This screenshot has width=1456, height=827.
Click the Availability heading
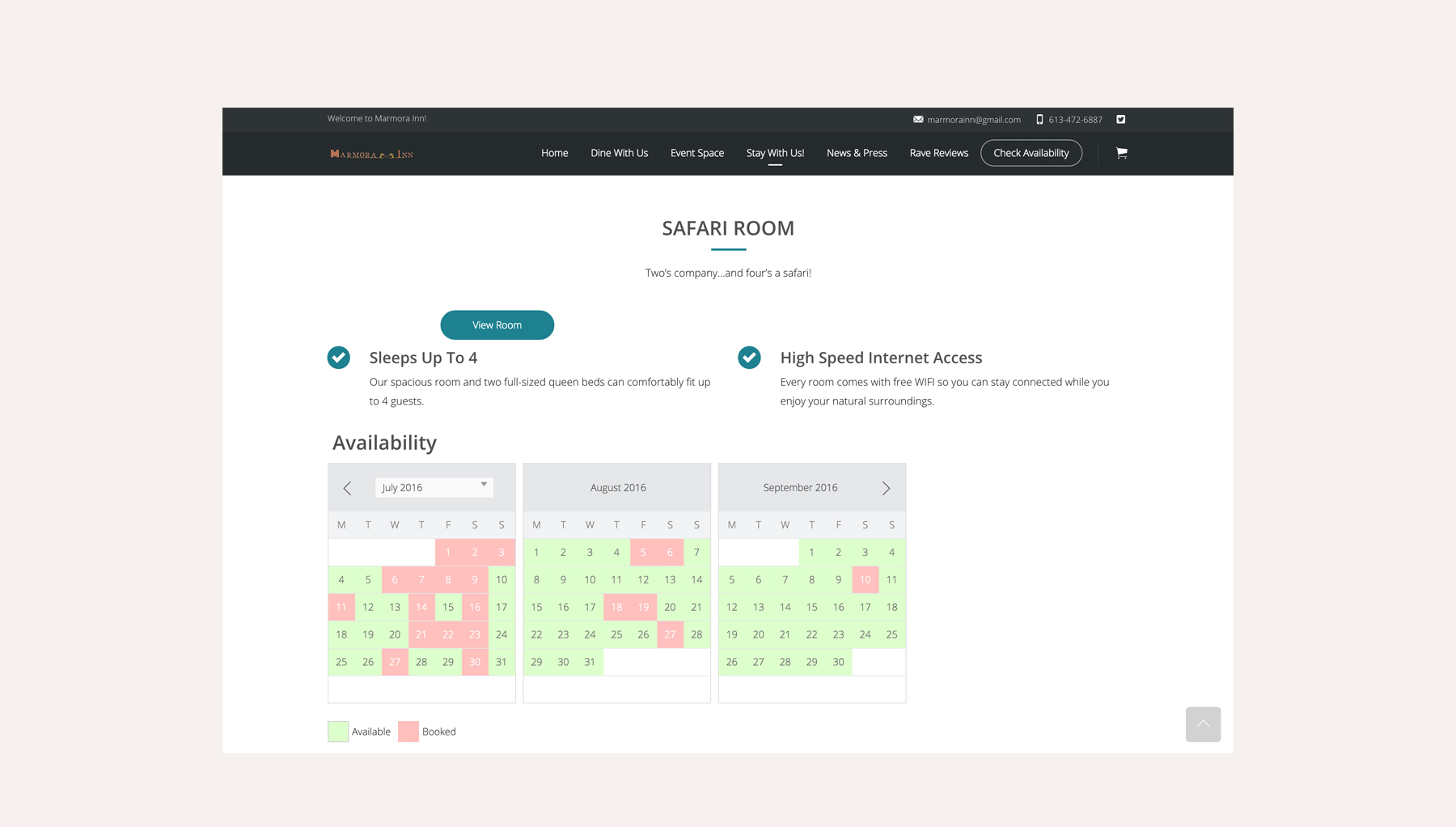click(384, 443)
